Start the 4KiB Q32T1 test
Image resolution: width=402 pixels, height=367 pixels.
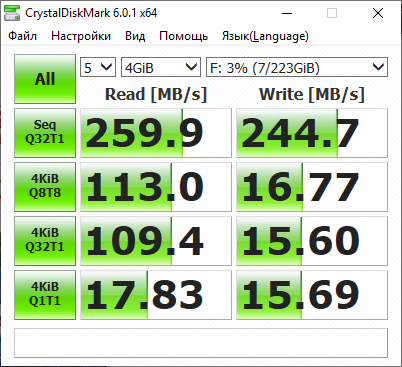(x=45, y=241)
